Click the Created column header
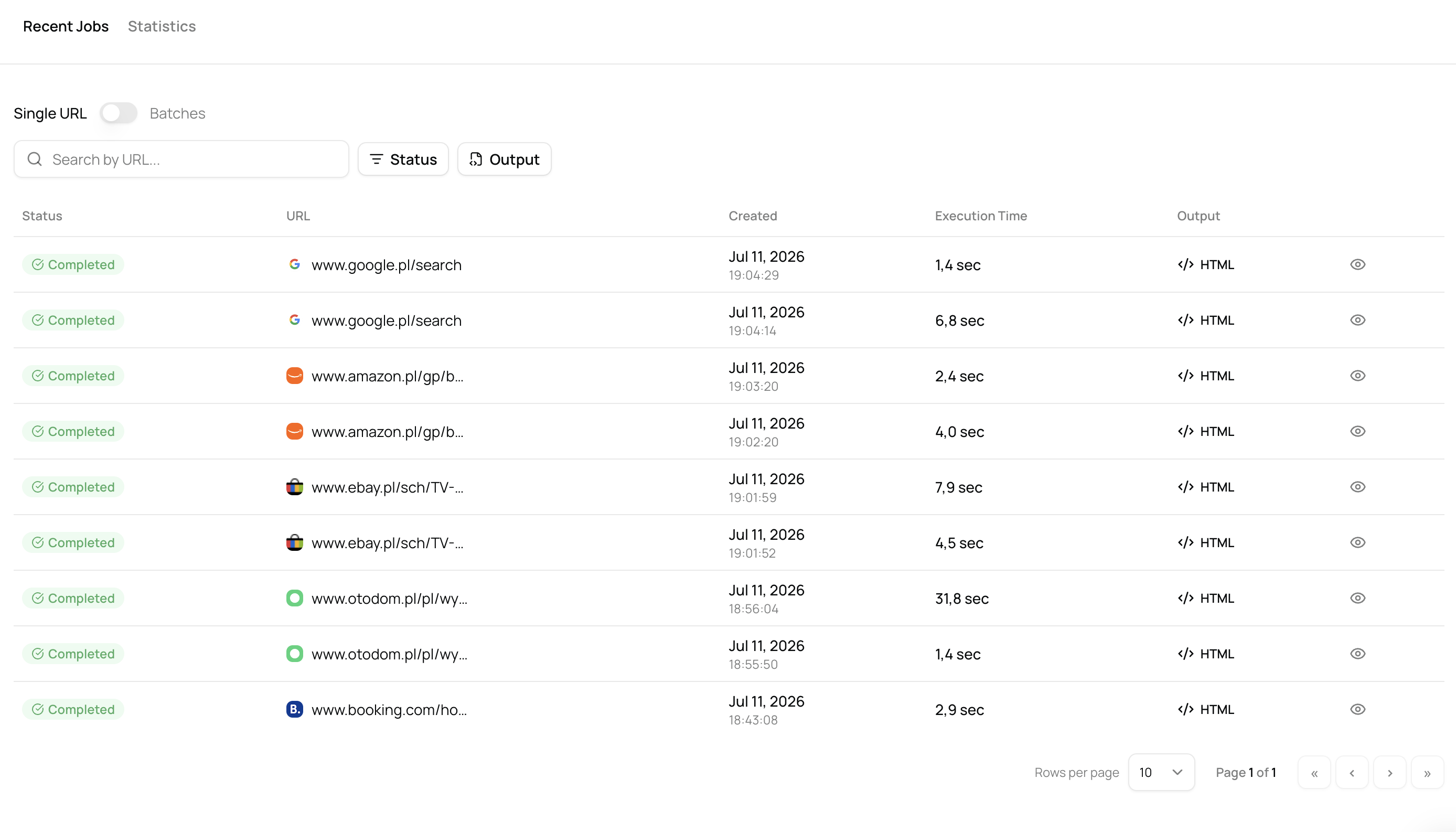Image resolution: width=1456 pixels, height=832 pixels. point(753,216)
